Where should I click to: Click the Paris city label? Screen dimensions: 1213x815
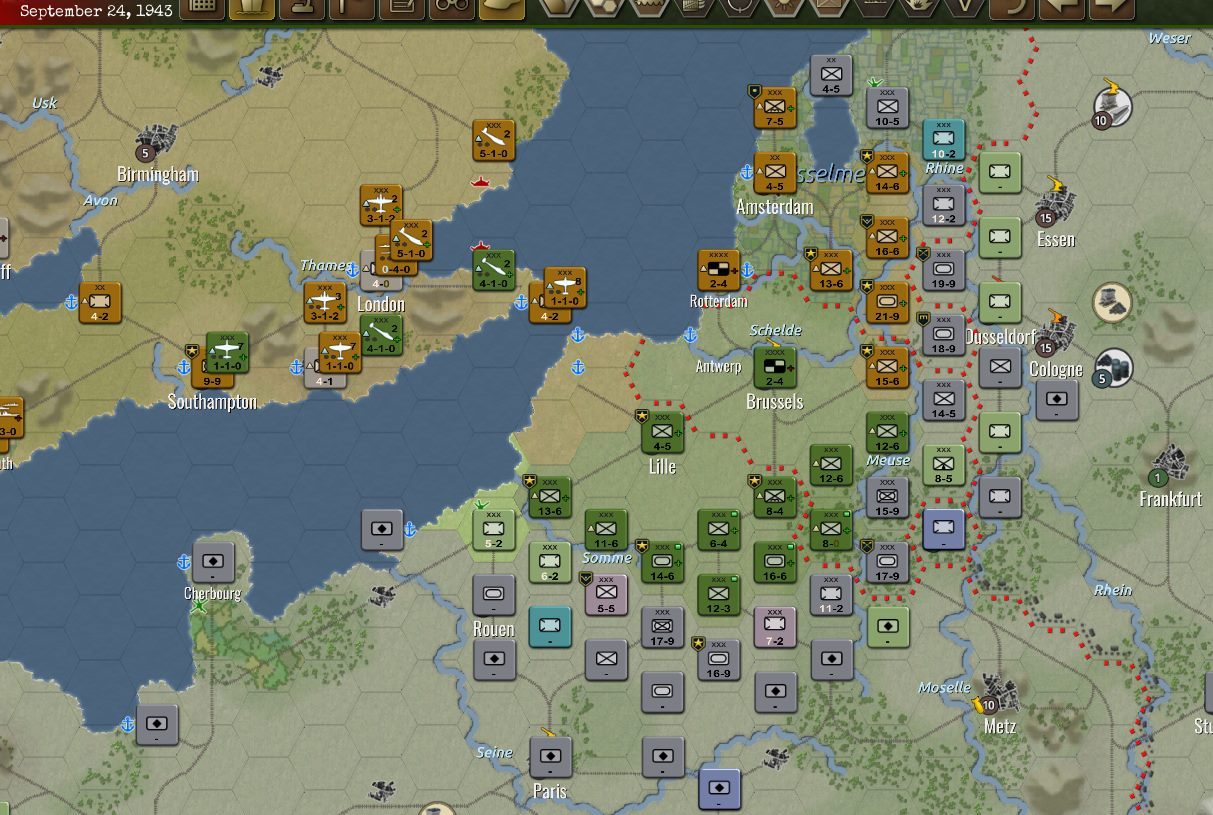tap(549, 791)
